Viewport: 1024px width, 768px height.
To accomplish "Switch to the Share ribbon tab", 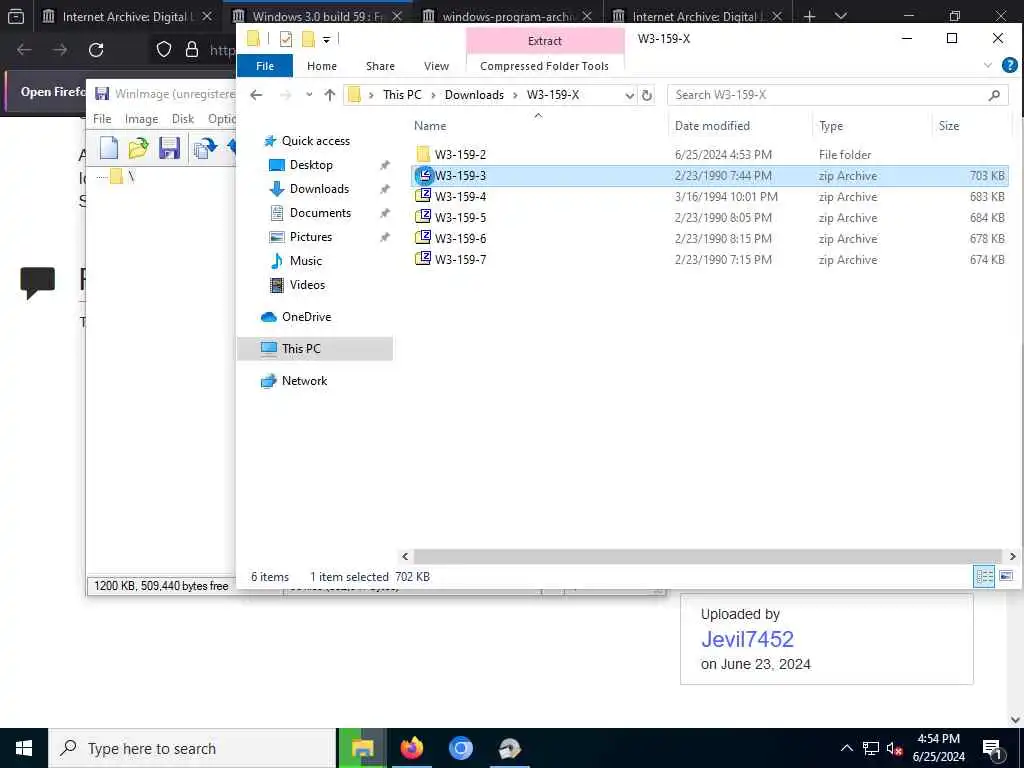I will click(380, 66).
